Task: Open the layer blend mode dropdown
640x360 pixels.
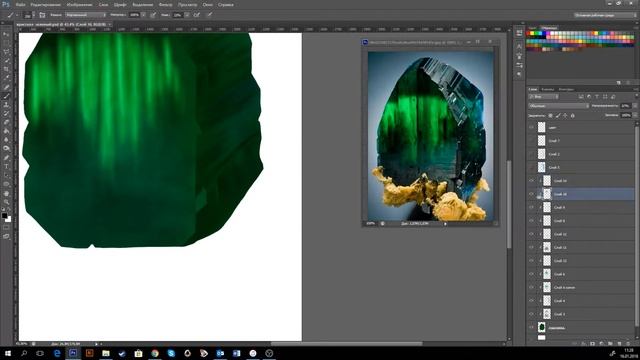Action: pyautogui.click(x=559, y=106)
